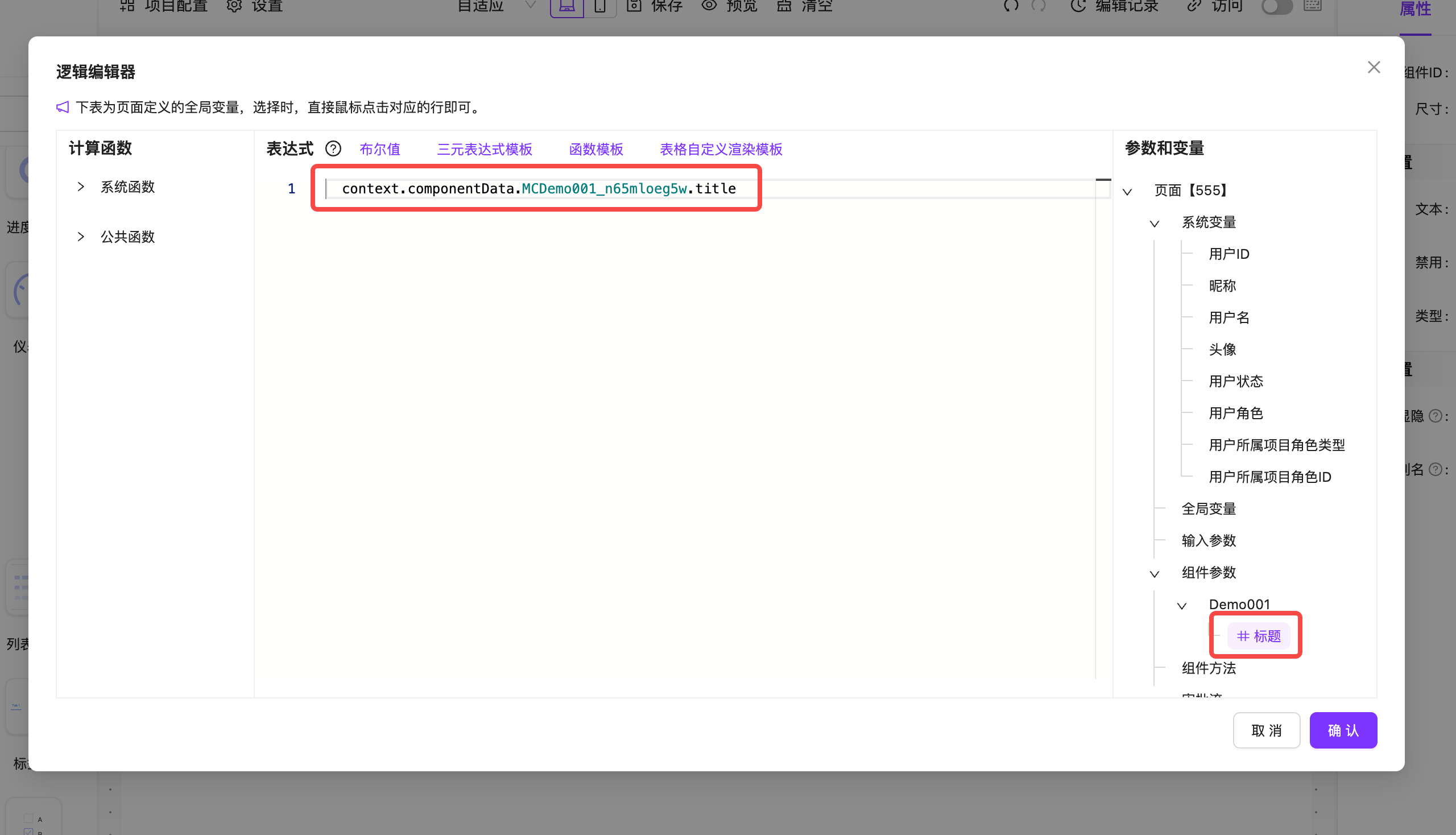
Task: Click the keyboard shortcuts icon in the toolbar
Action: [x=1313, y=7]
